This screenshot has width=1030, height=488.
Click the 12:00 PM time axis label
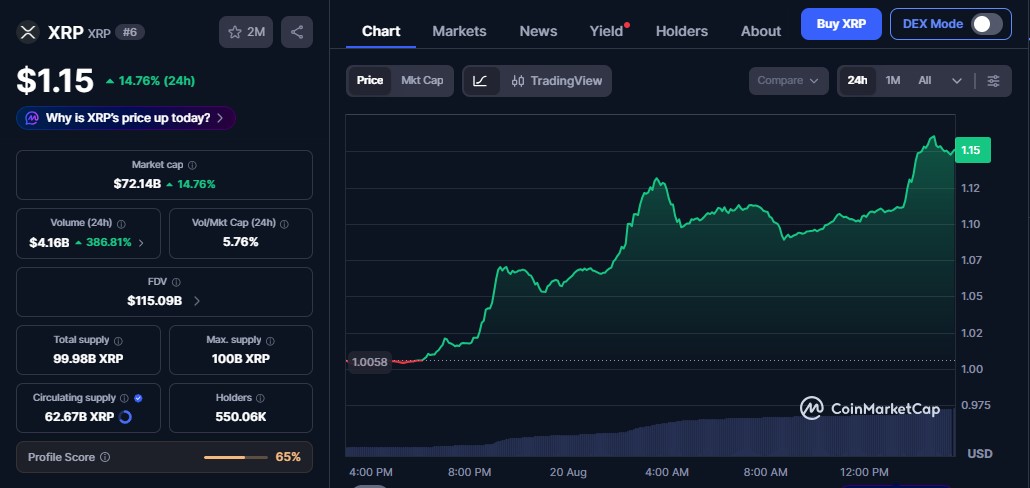(864, 472)
